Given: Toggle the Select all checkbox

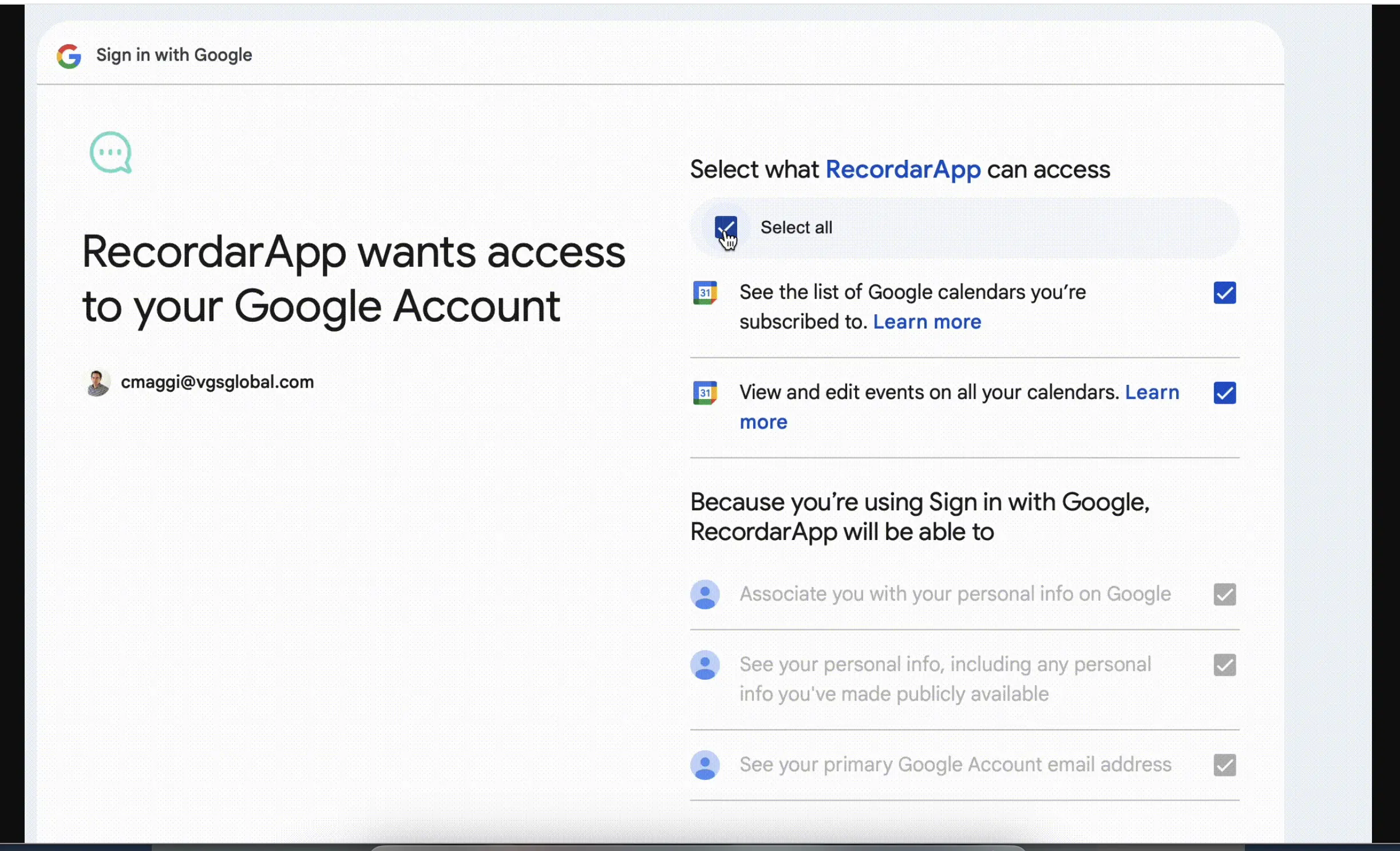Looking at the screenshot, I should pos(726,227).
